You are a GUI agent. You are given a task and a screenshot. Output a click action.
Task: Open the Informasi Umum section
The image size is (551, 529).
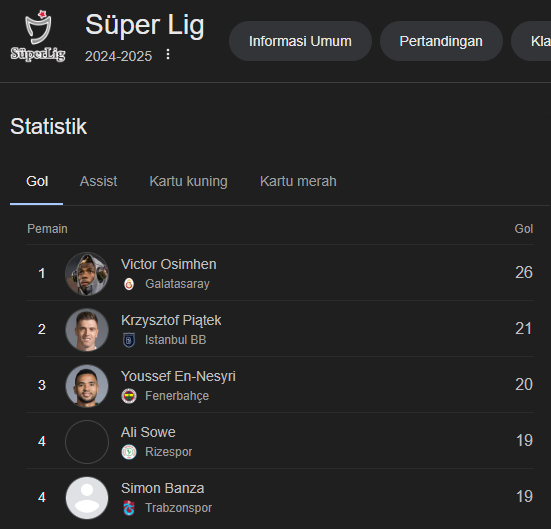(x=300, y=41)
